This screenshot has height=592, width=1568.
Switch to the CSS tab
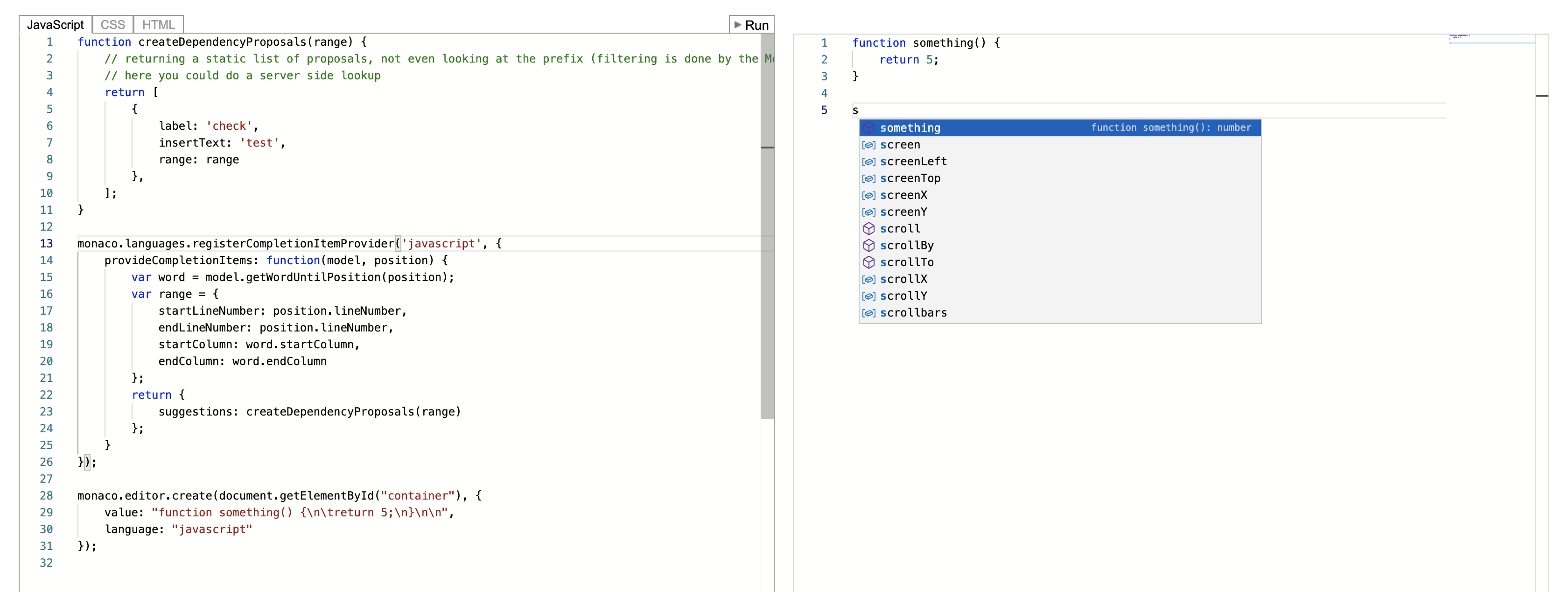pyautogui.click(x=112, y=24)
